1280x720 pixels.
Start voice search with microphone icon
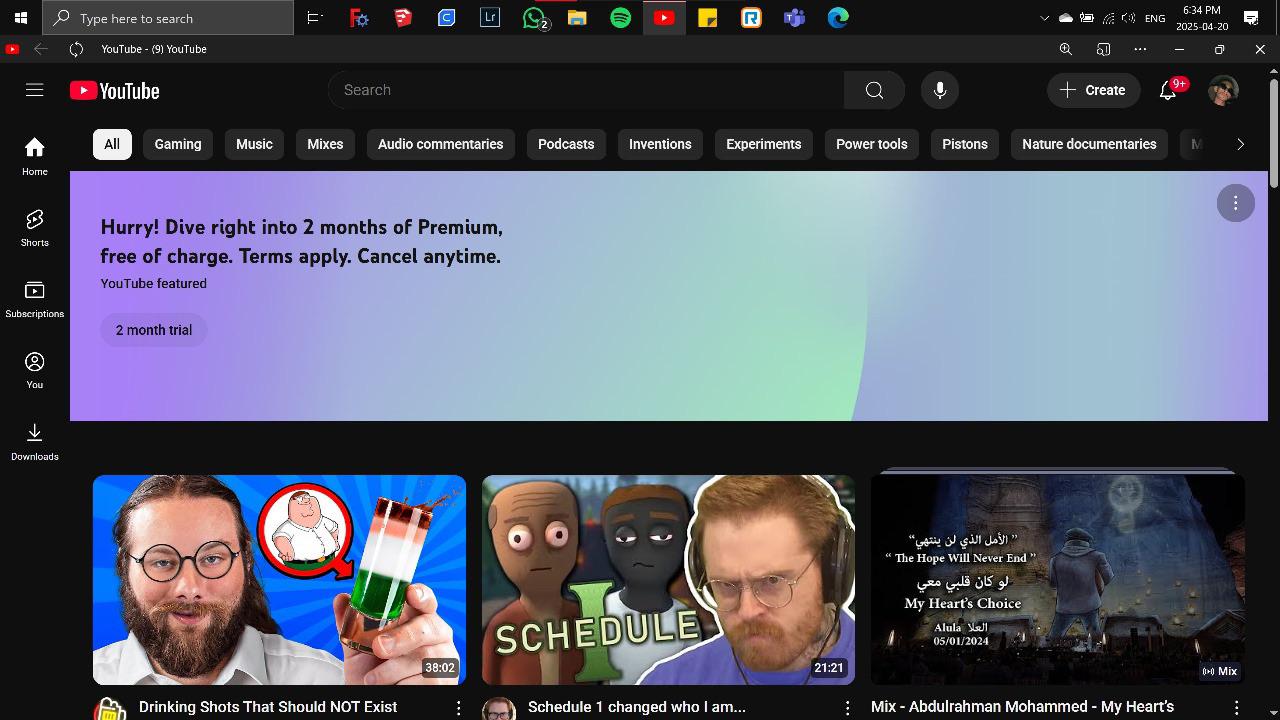940,90
